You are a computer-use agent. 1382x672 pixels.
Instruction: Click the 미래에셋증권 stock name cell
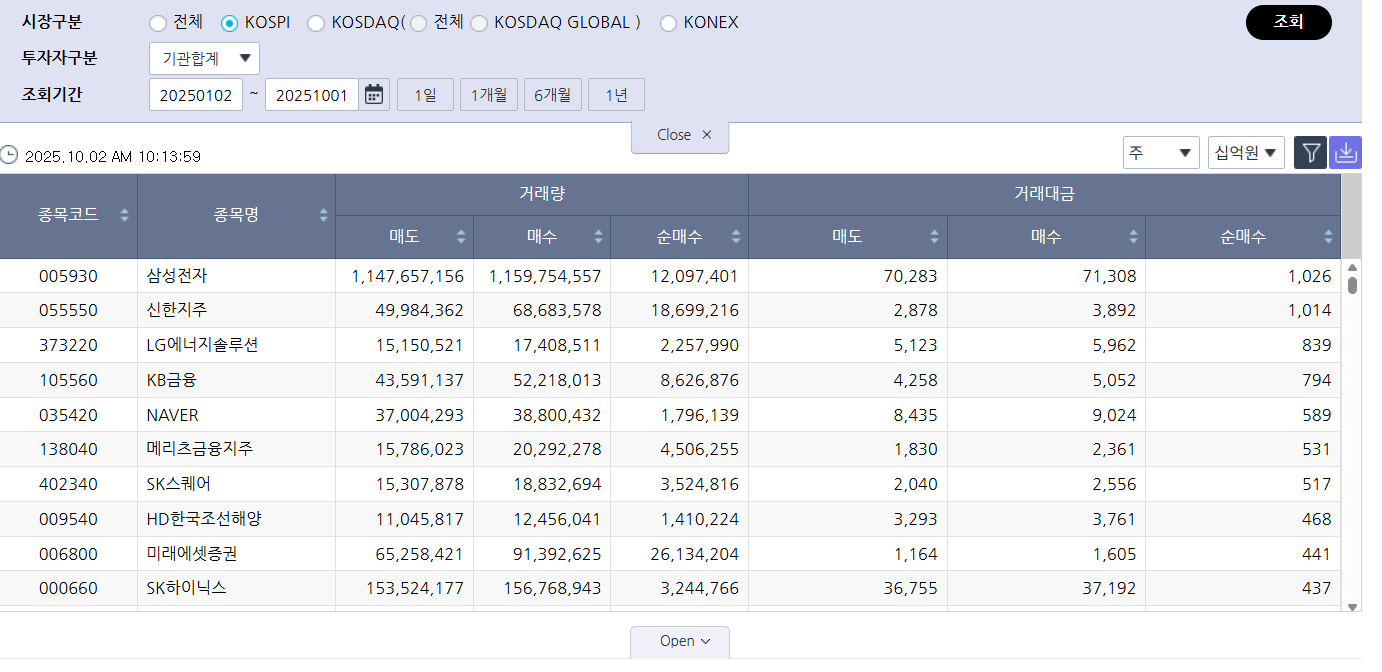coord(236,553)
